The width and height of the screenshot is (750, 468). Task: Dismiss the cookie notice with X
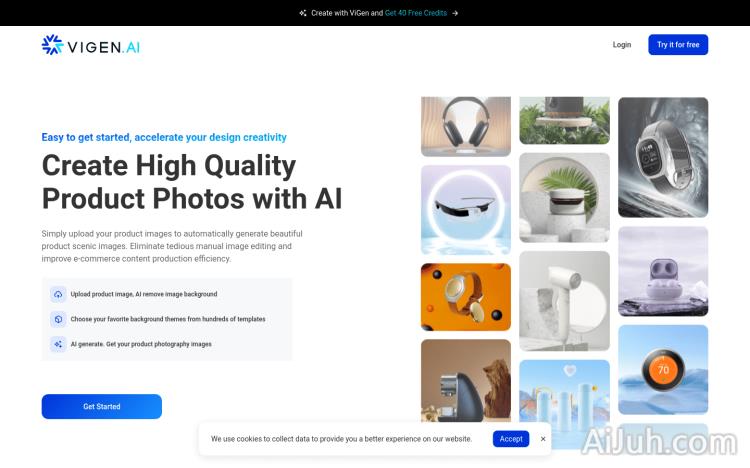point(543,439)
